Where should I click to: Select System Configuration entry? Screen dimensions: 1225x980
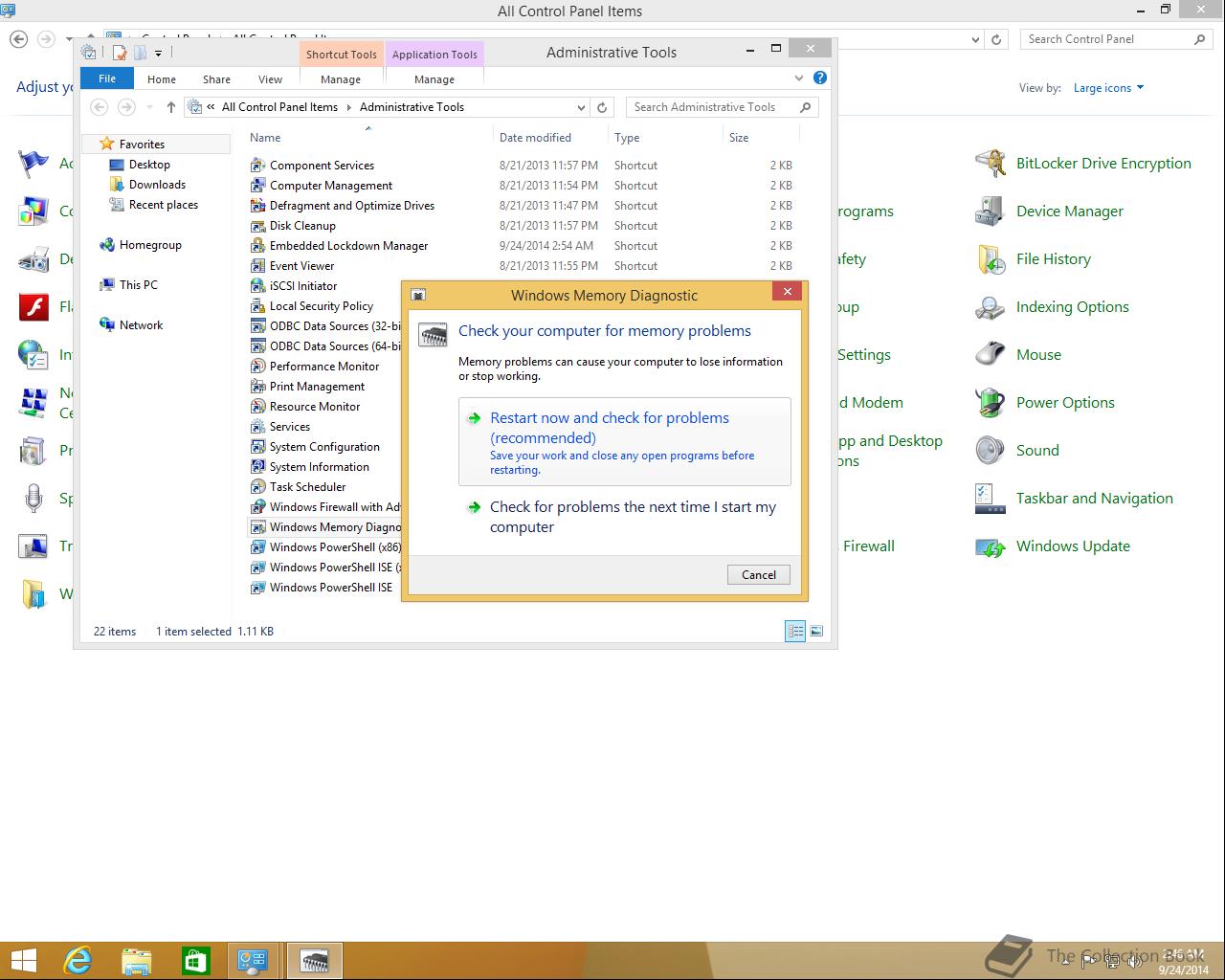pos(324,447)
